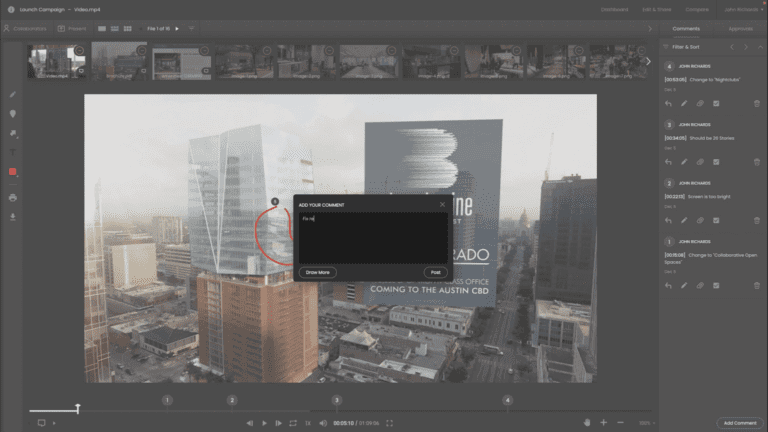Reply to comment 4 about Nightclubs
Image resolution: width=768 pixels, height=432 pixels.
[669, 103]
